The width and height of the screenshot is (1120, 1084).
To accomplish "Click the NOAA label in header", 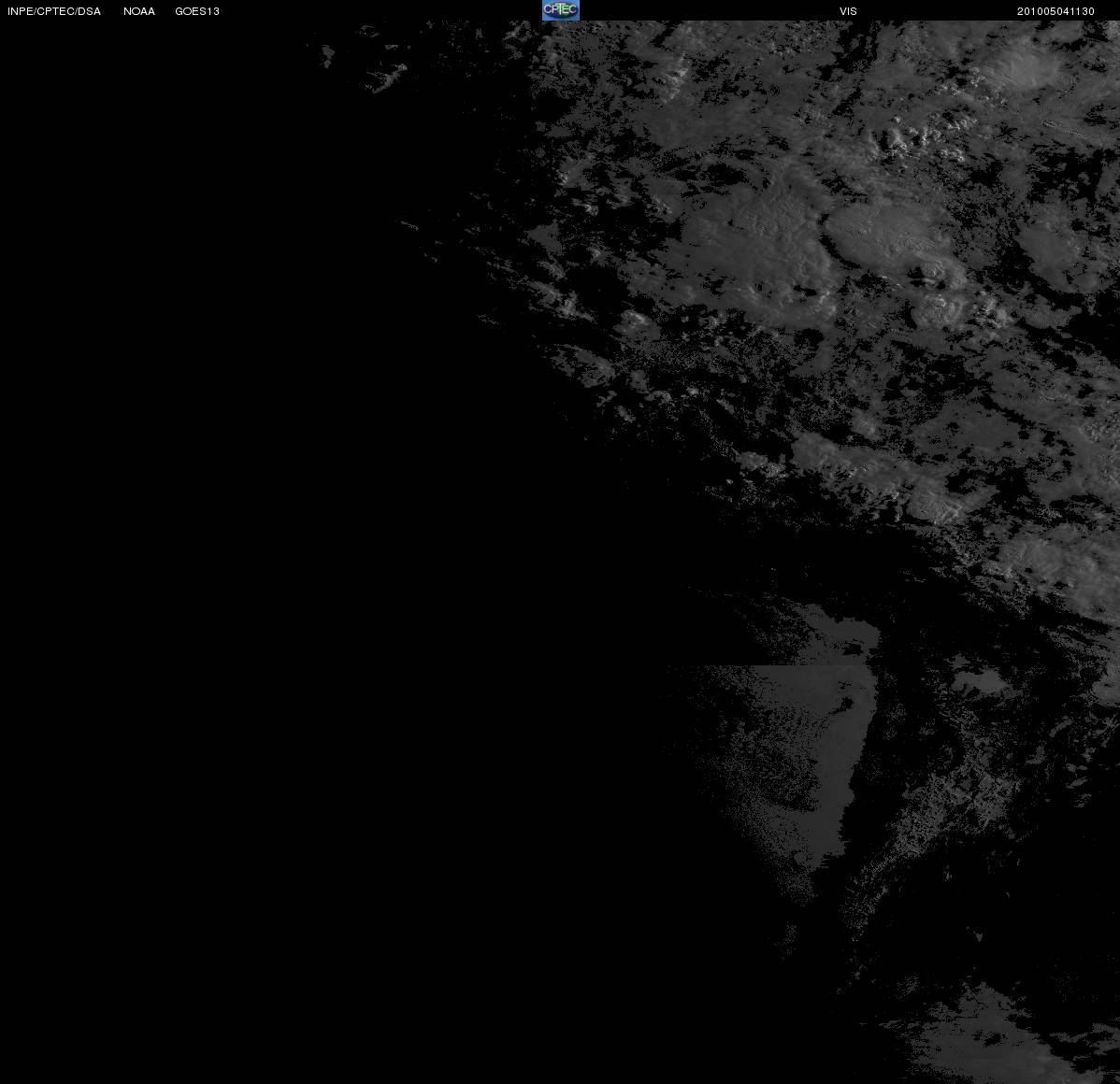I will coord(139,11).
